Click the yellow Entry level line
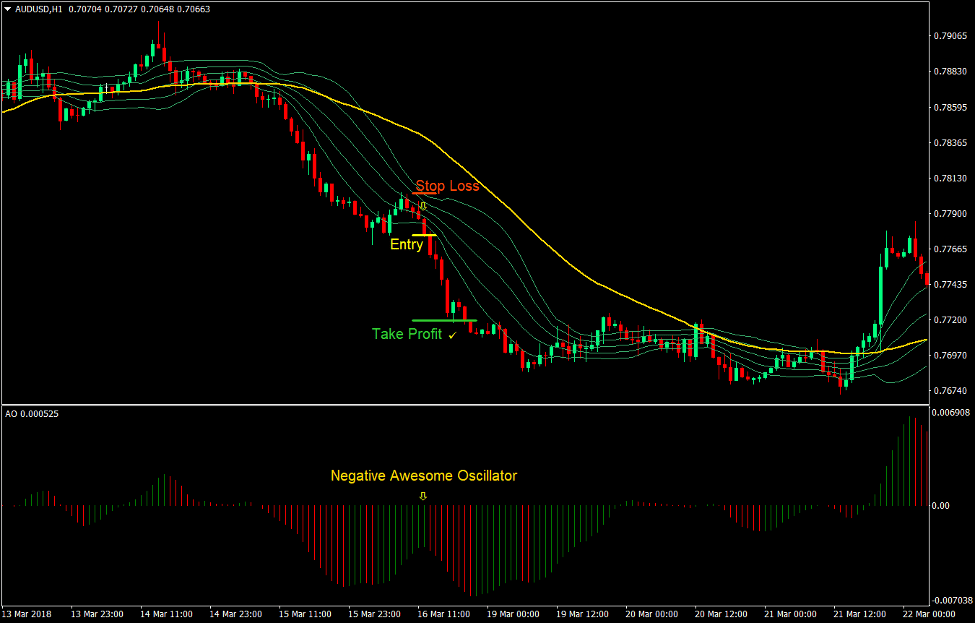977x625 pixels. [x=424, y=235]
